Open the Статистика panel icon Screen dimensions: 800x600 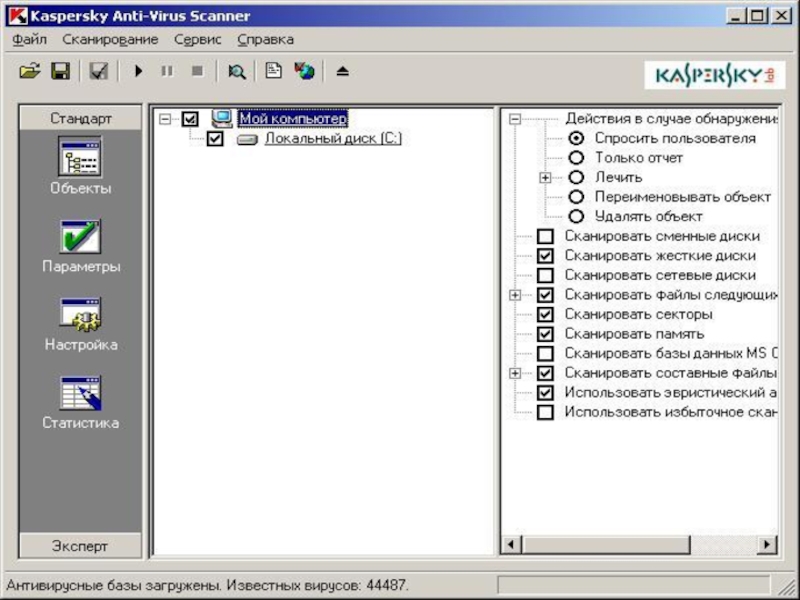click(x=80, y=393)
